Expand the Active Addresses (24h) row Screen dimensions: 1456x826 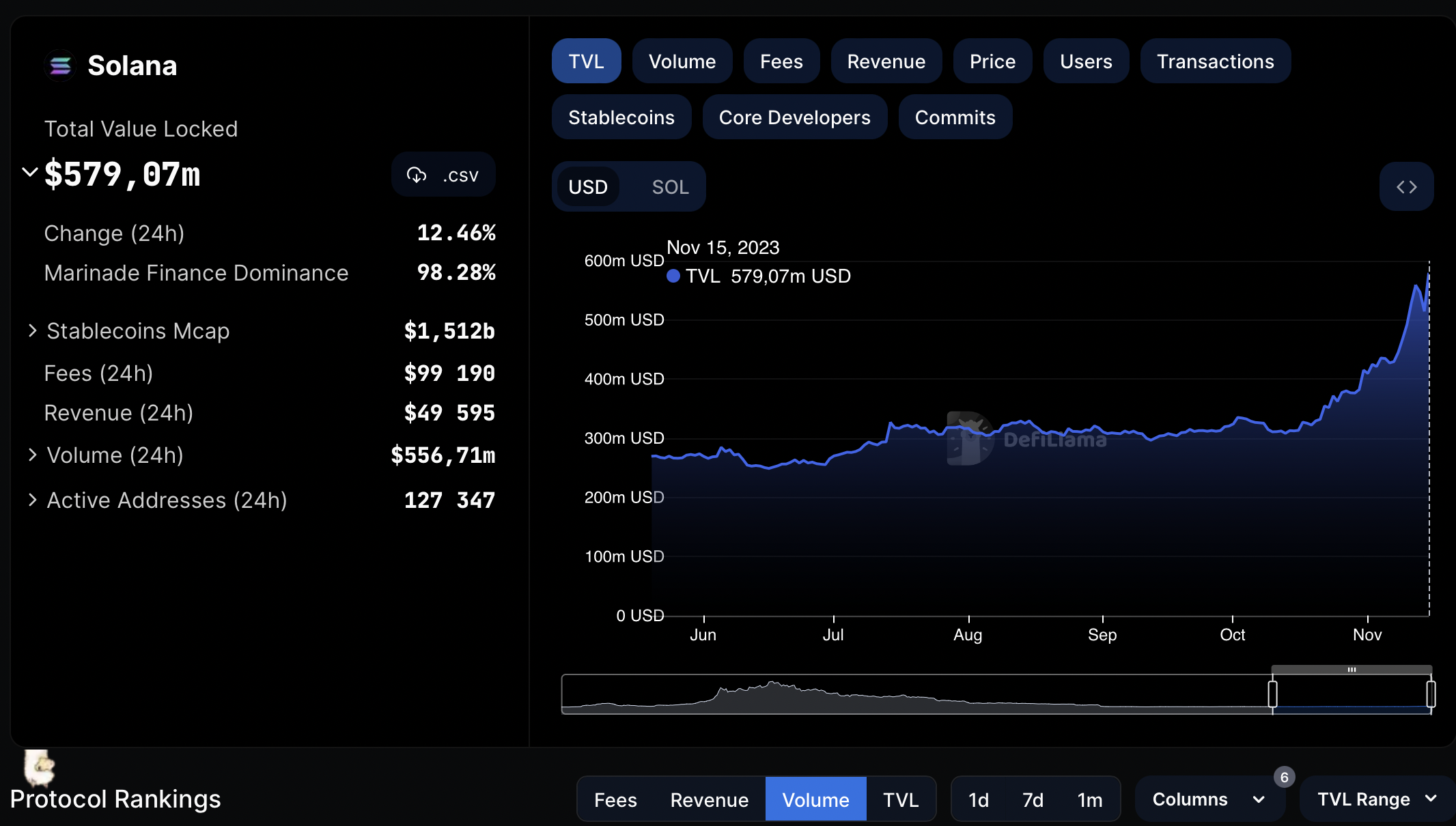click(32, 500)
